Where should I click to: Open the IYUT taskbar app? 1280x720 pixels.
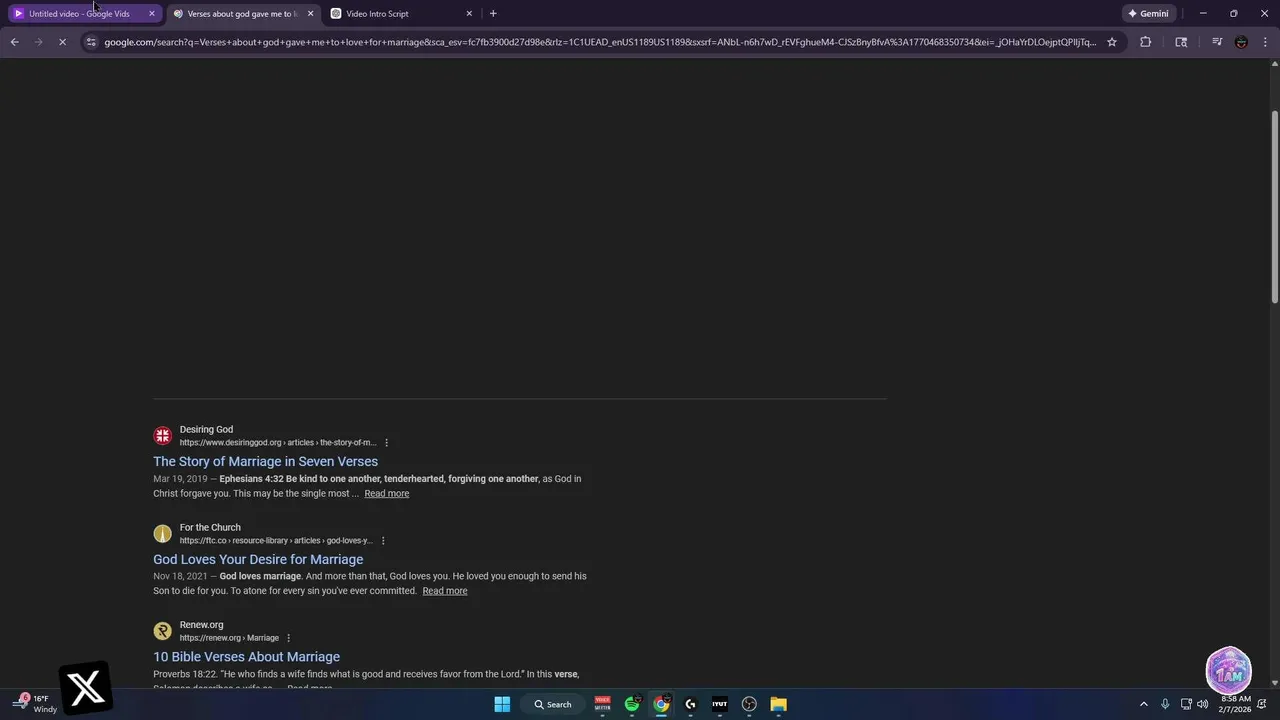[720, 704]
